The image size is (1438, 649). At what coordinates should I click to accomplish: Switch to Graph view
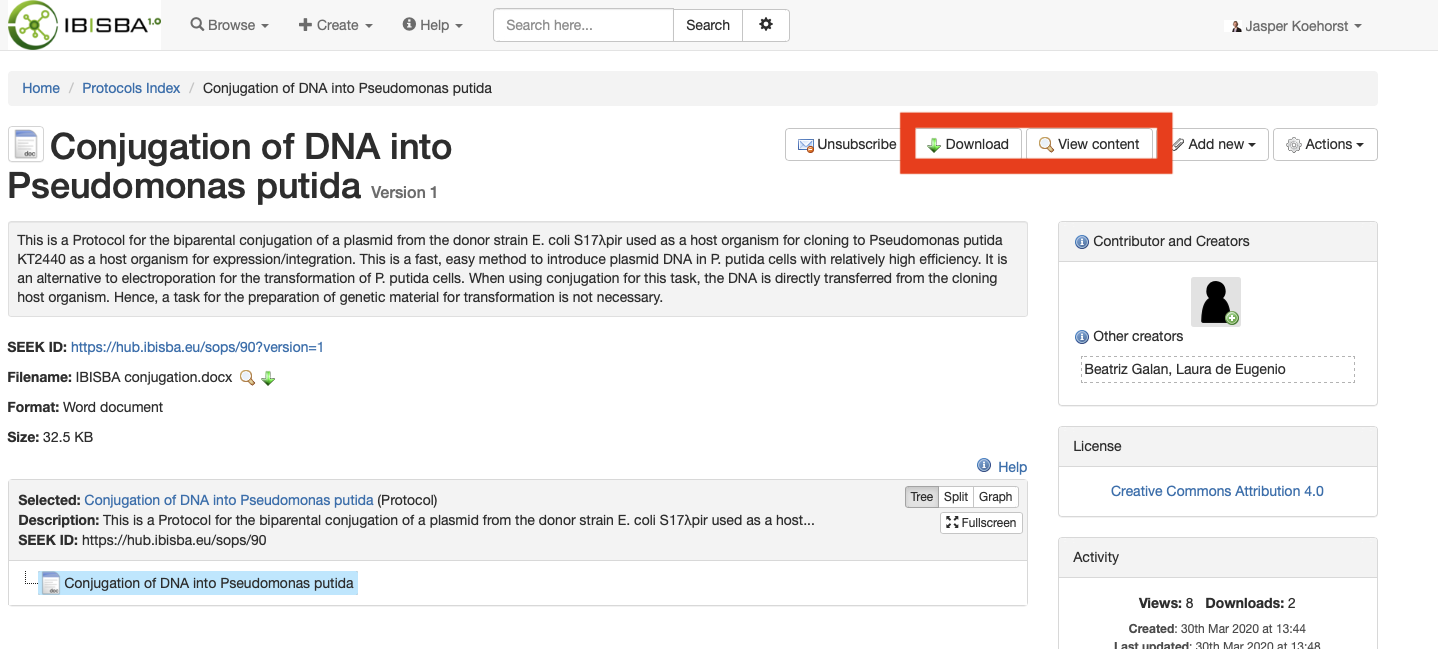click(995, 497)
